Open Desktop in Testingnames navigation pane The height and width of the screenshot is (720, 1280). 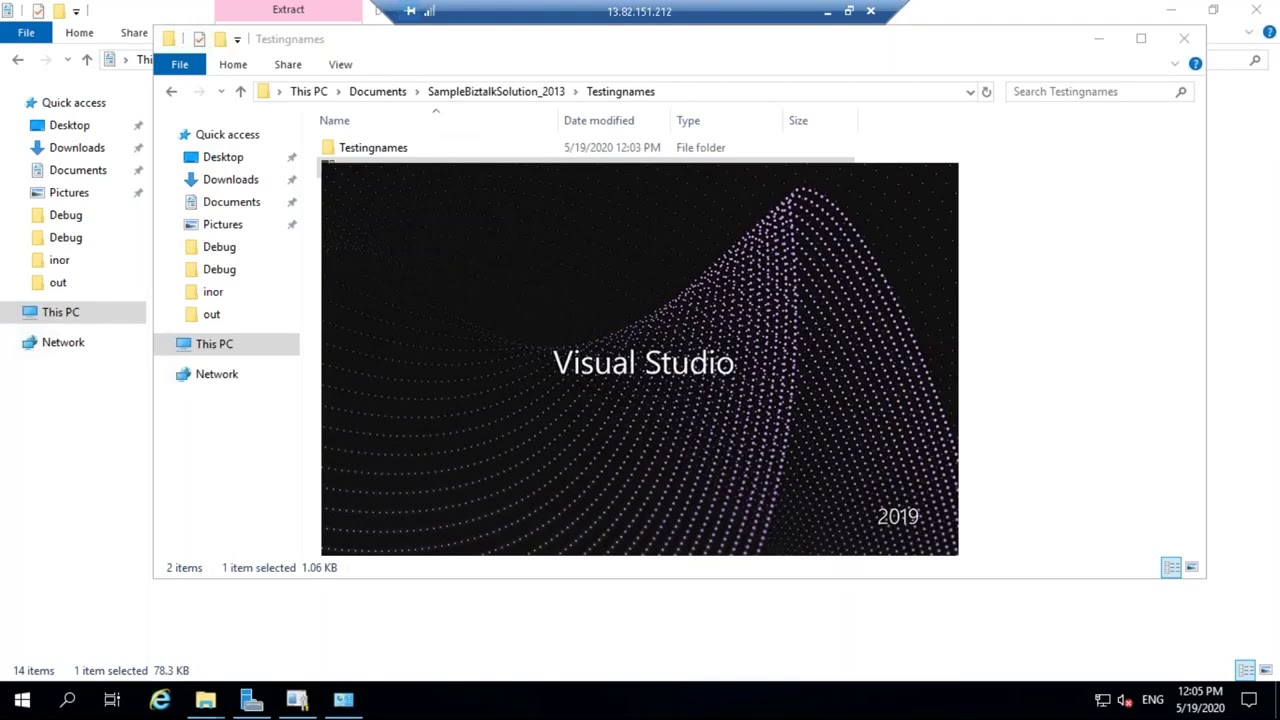[223, 157]
